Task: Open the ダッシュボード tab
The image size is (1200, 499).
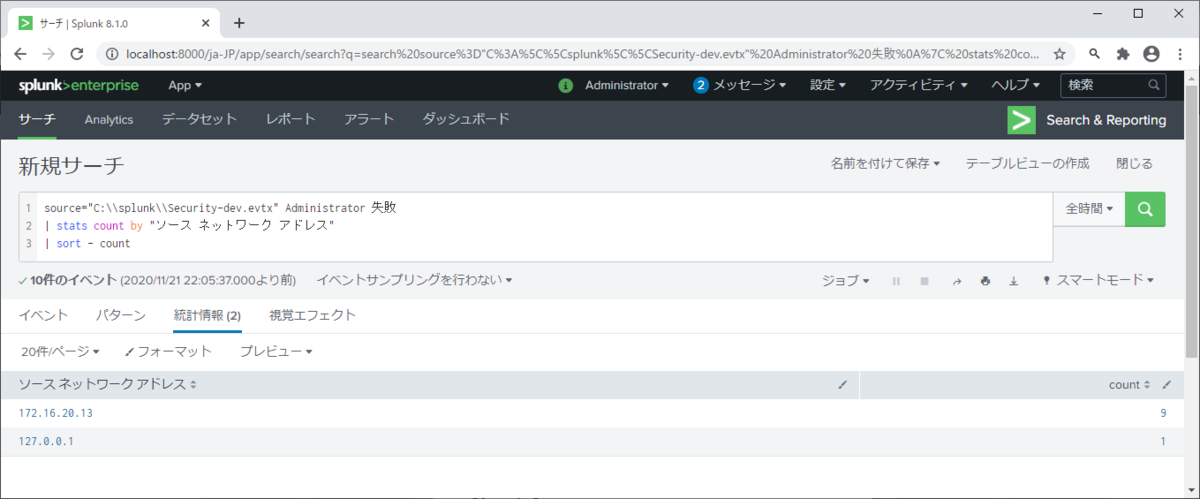Action: pos(466,120)
